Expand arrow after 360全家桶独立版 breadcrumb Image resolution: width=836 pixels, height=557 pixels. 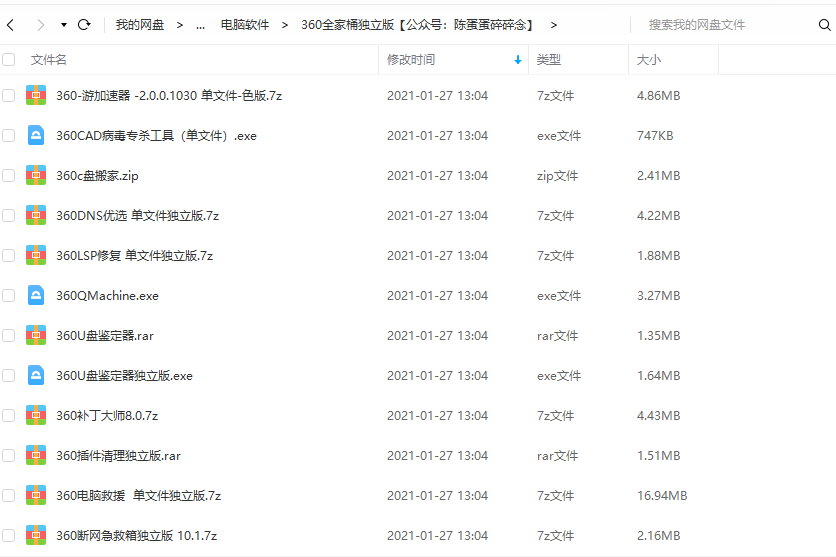click(x=553, y=25)
